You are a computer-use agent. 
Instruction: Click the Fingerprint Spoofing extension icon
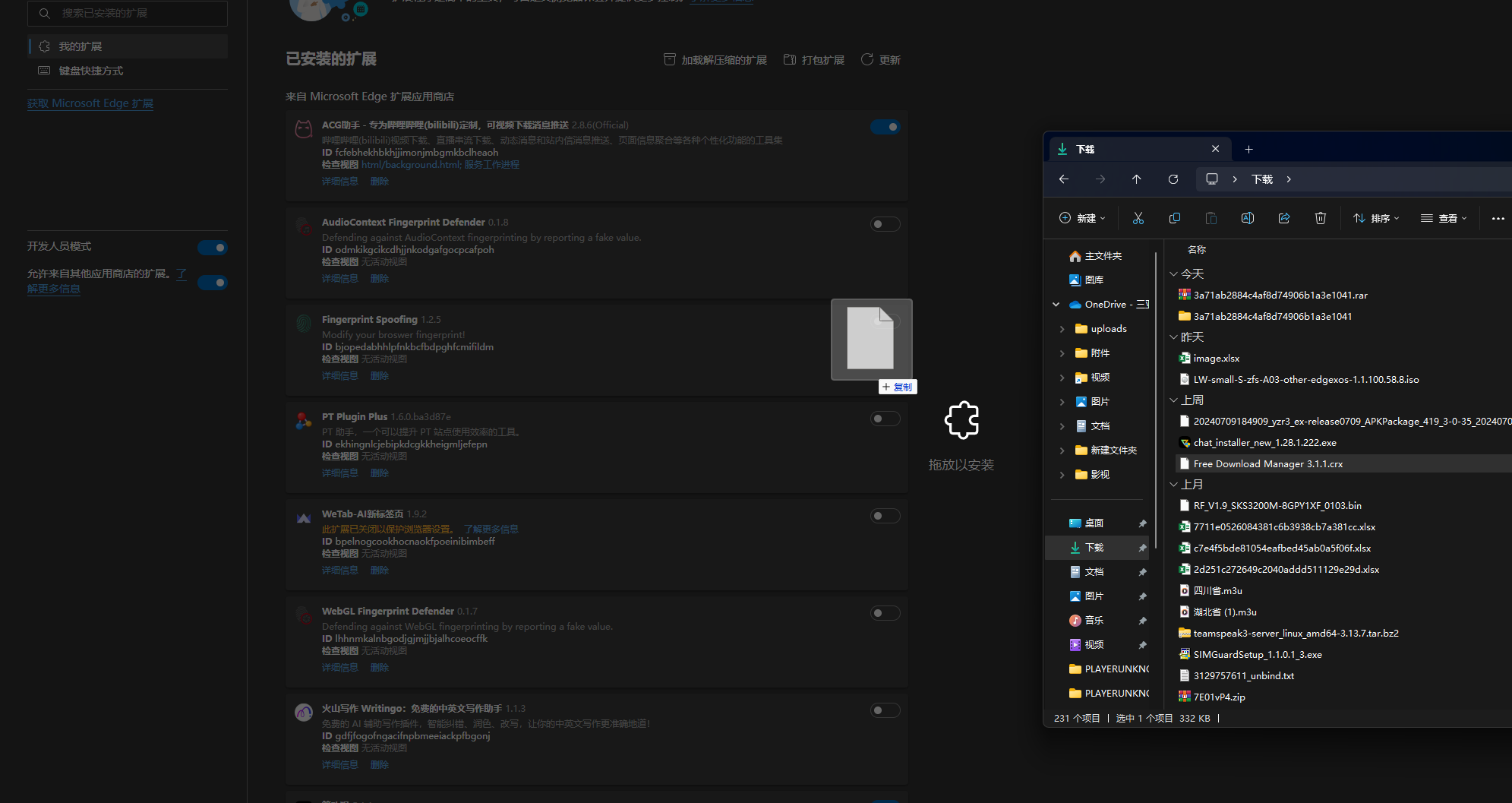303,323
